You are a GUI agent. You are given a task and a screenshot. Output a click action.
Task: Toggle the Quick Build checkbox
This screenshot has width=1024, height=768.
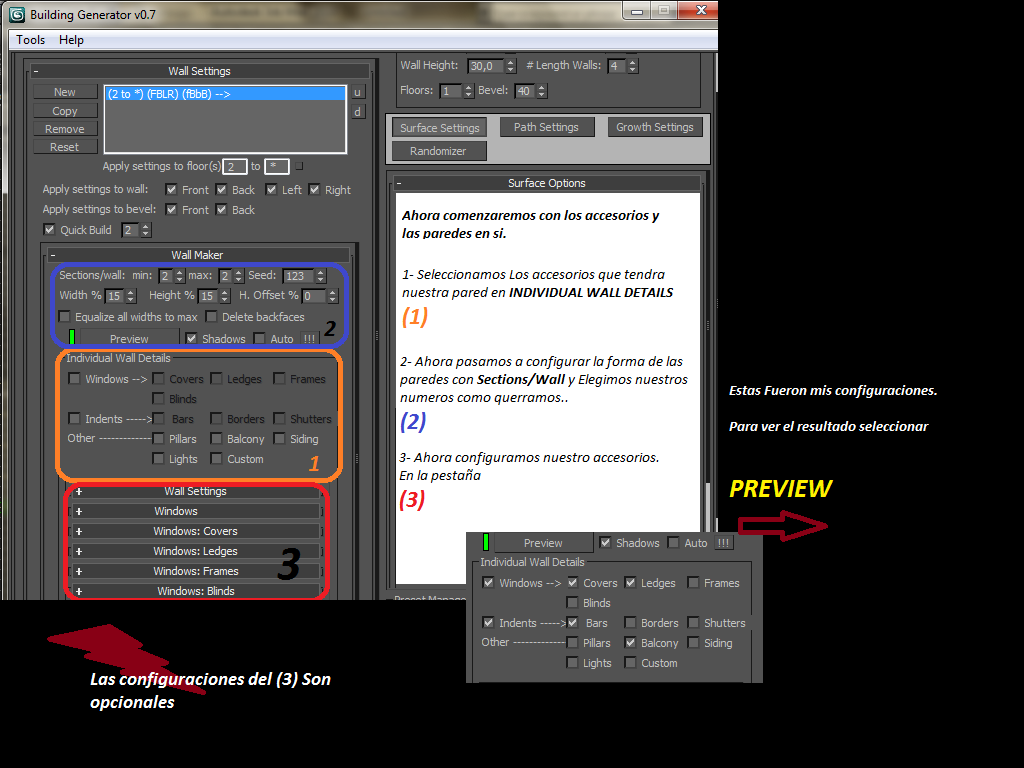click(x=50, y=230)
